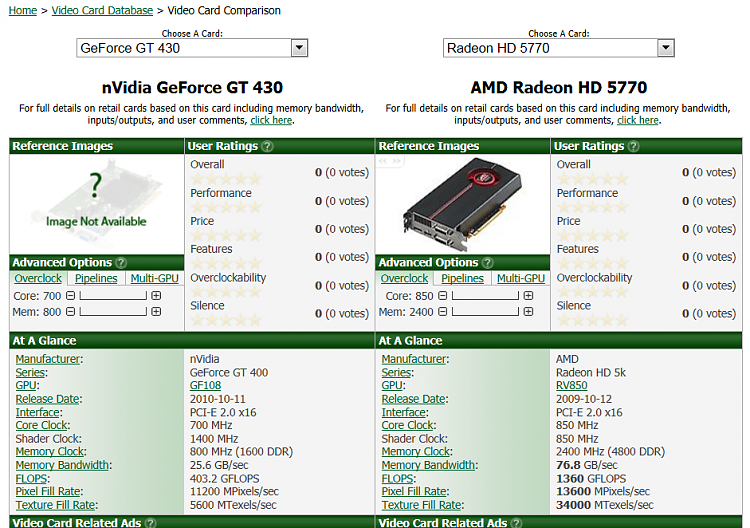
Task: Rate HD 5770 Silence with stars
Action: tap(592, 320)
